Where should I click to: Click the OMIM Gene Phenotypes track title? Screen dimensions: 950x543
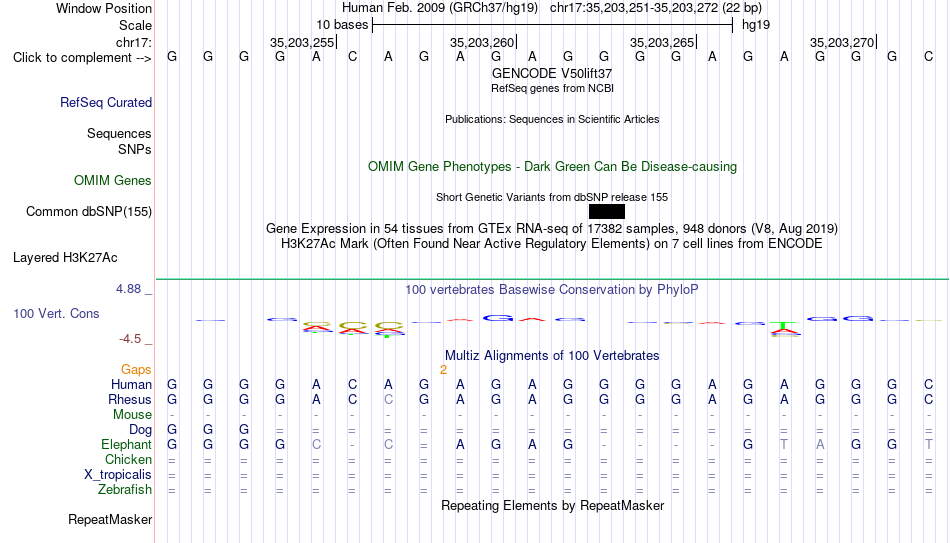(x=552, y=167)
